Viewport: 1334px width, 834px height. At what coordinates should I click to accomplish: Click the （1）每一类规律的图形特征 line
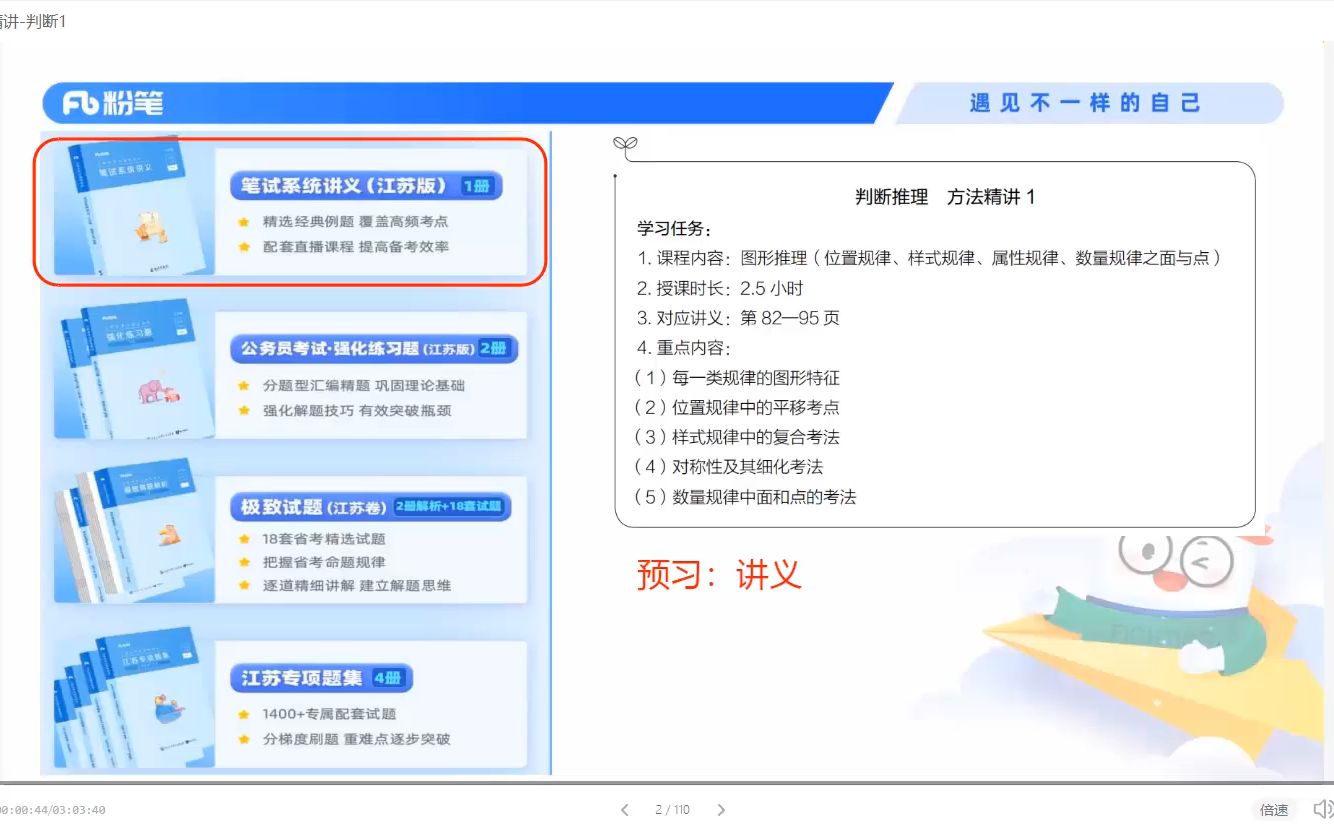click(737, 379)
